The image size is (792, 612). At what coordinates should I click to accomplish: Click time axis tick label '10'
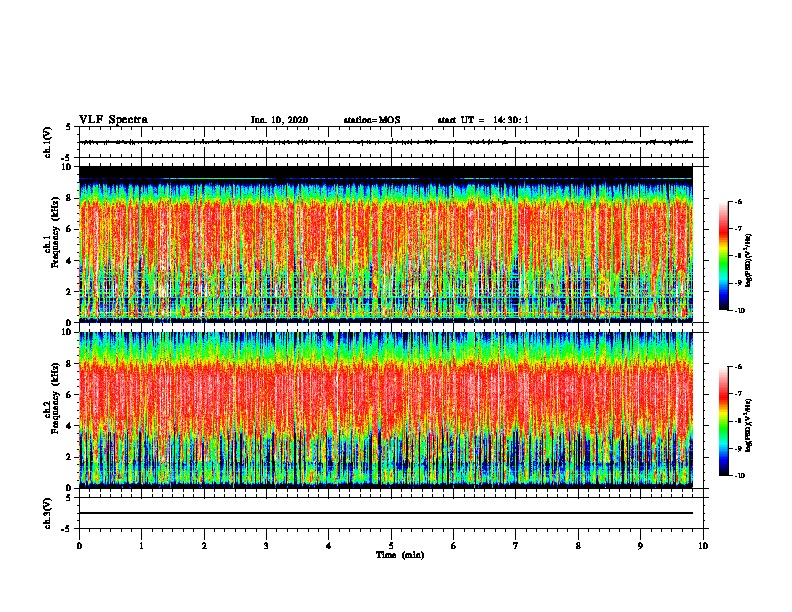point(703,546)
